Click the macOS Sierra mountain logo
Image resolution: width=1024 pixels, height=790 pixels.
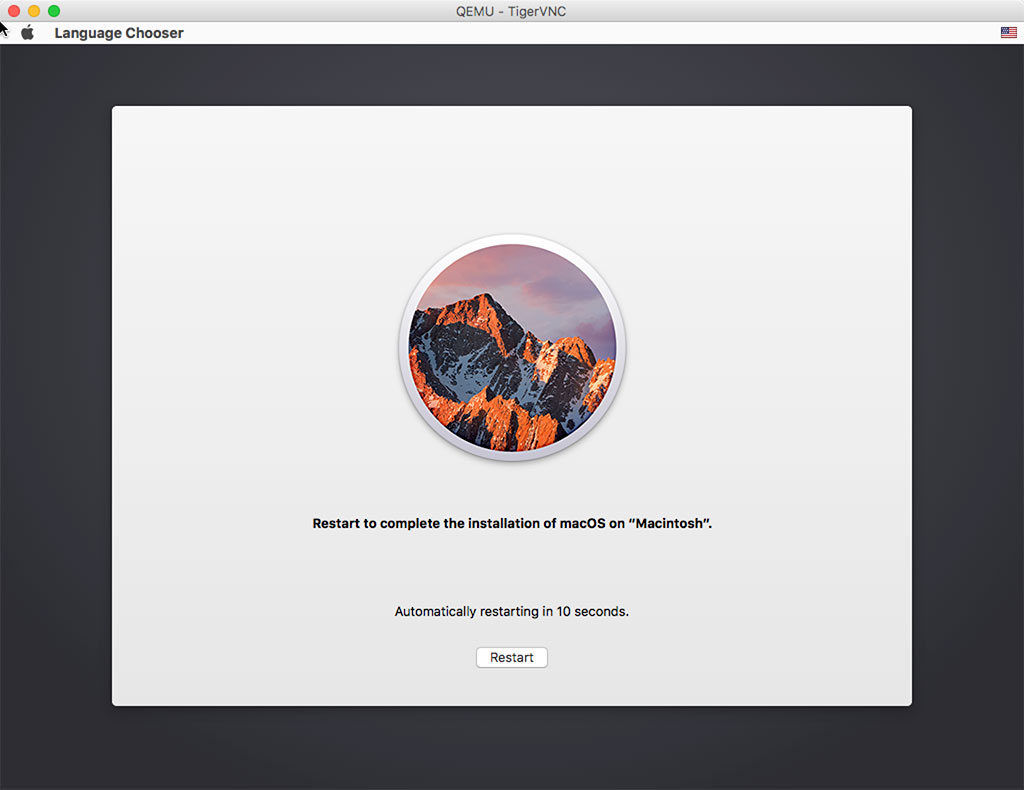coord(512,348)
